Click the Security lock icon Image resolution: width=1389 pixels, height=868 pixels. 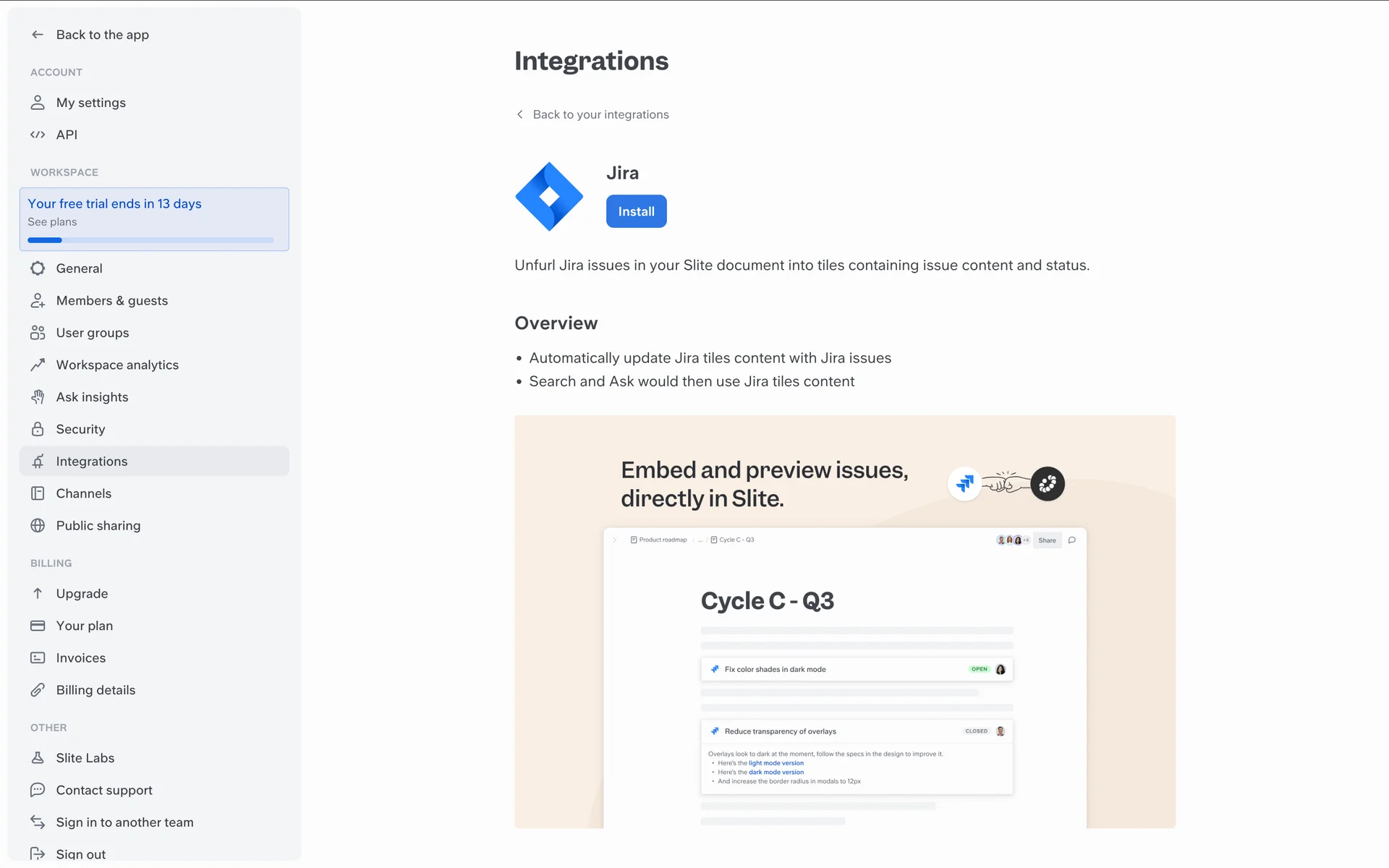(38, 429)
